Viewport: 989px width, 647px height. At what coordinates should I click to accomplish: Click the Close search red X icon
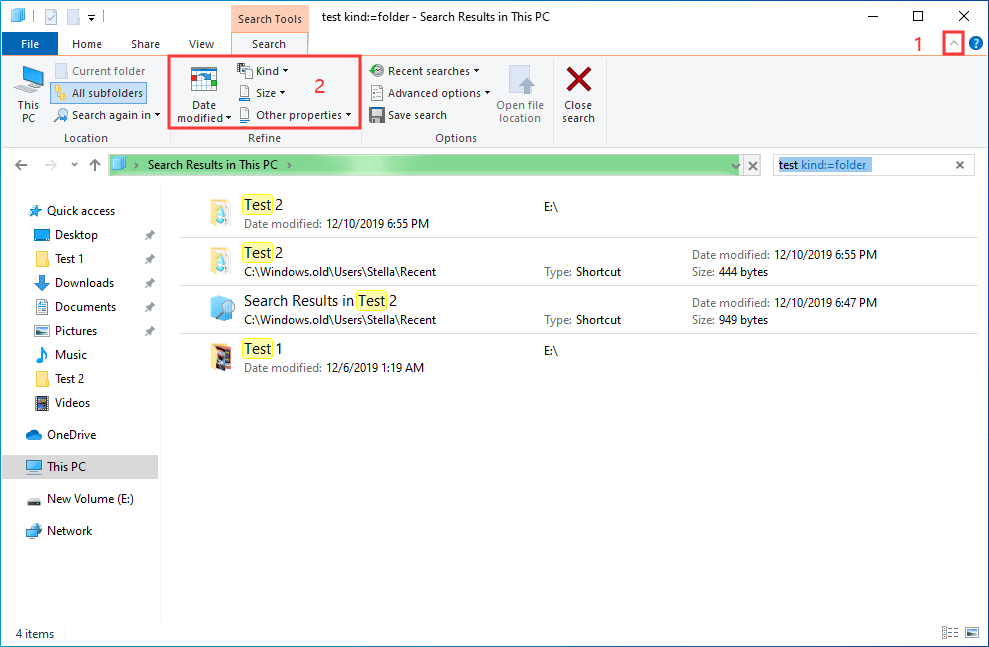[578, 82]
